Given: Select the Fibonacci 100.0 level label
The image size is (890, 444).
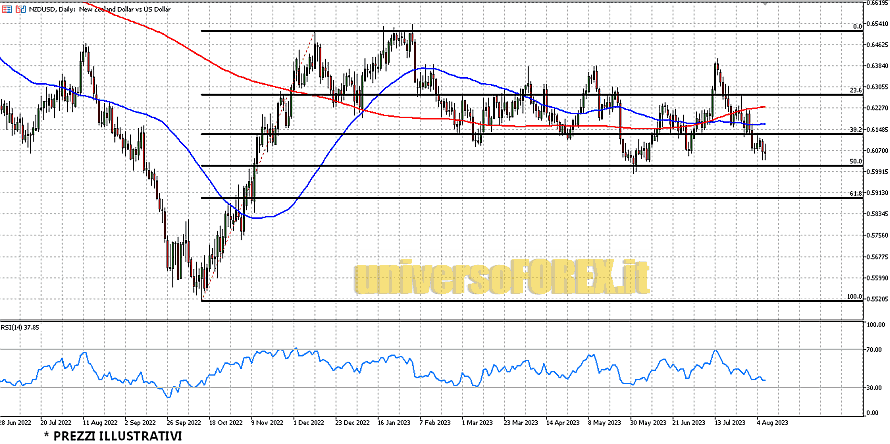Looking at the screenshot, I should [x=854, y=296].
